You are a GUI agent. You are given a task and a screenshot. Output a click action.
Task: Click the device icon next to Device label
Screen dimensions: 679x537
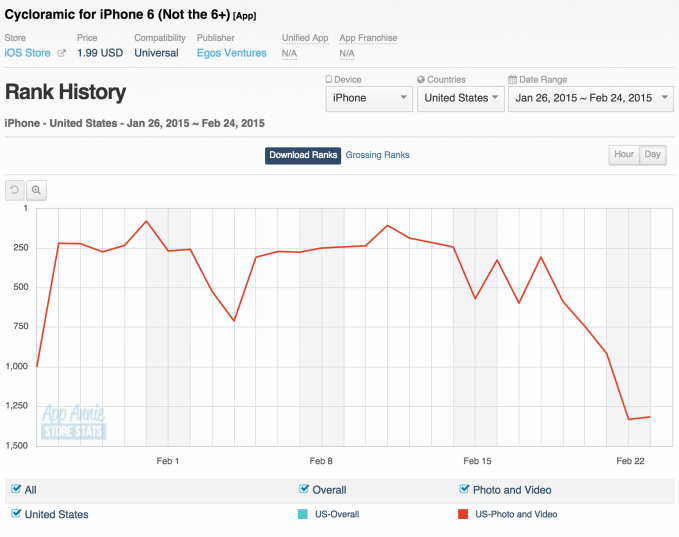(330, 79)
